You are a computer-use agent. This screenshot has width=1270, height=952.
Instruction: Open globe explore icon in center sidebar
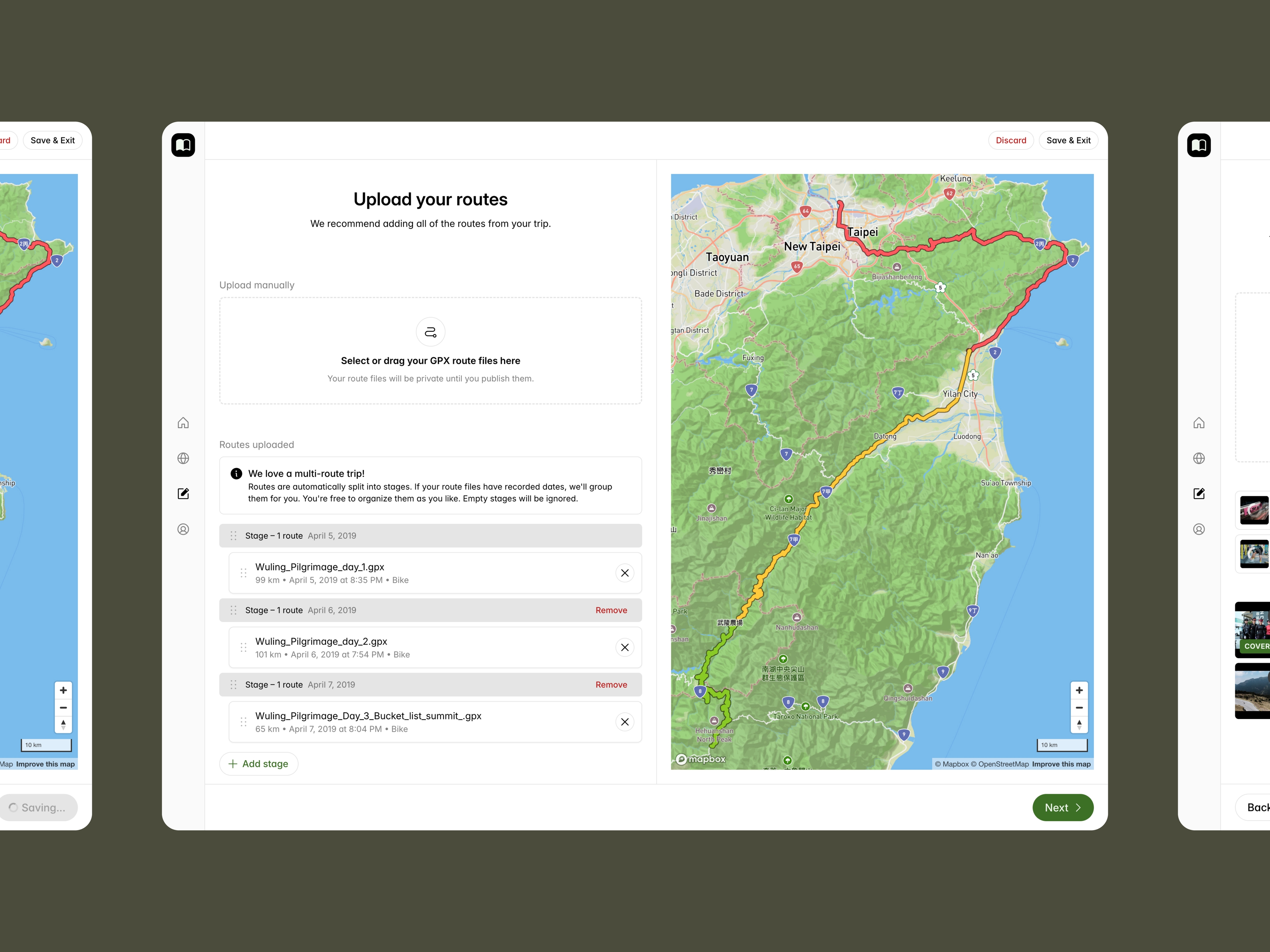183,458
